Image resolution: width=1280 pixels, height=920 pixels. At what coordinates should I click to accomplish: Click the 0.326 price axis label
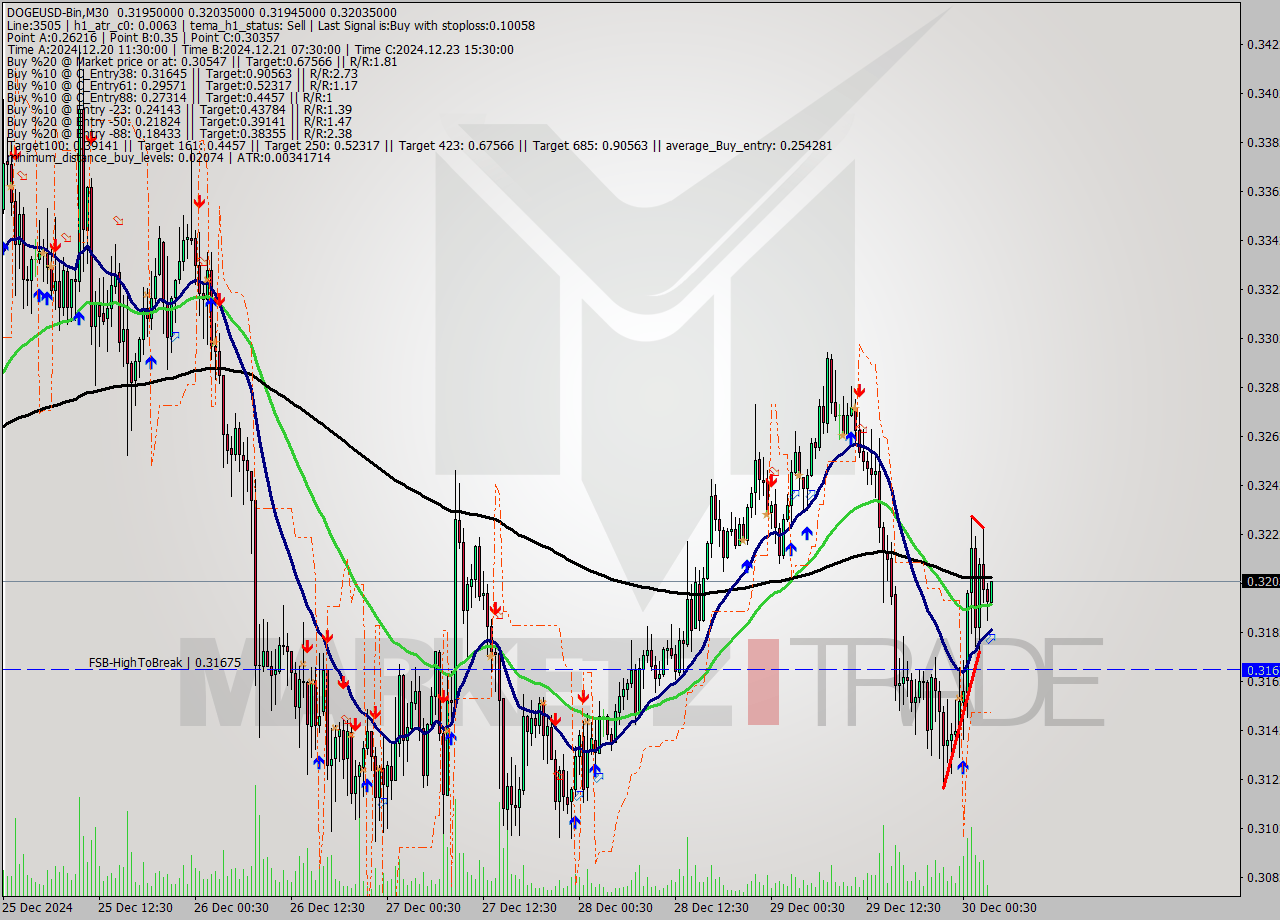(1262, 436)
